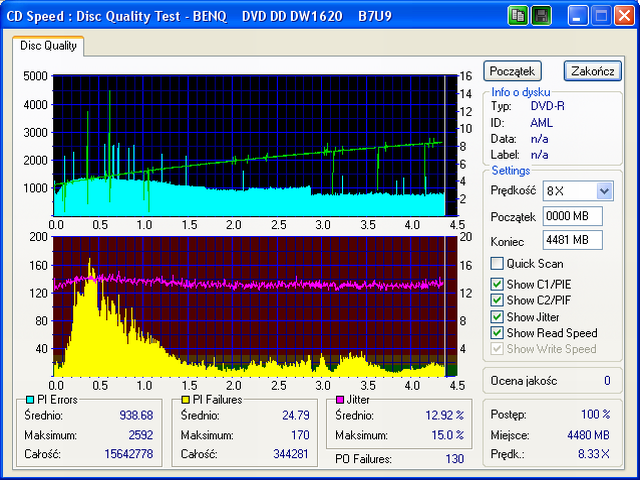This screenshot has height=480, width=640.
Task: Toggle the Show Jitter checkbox
Action: click(497, 317)
